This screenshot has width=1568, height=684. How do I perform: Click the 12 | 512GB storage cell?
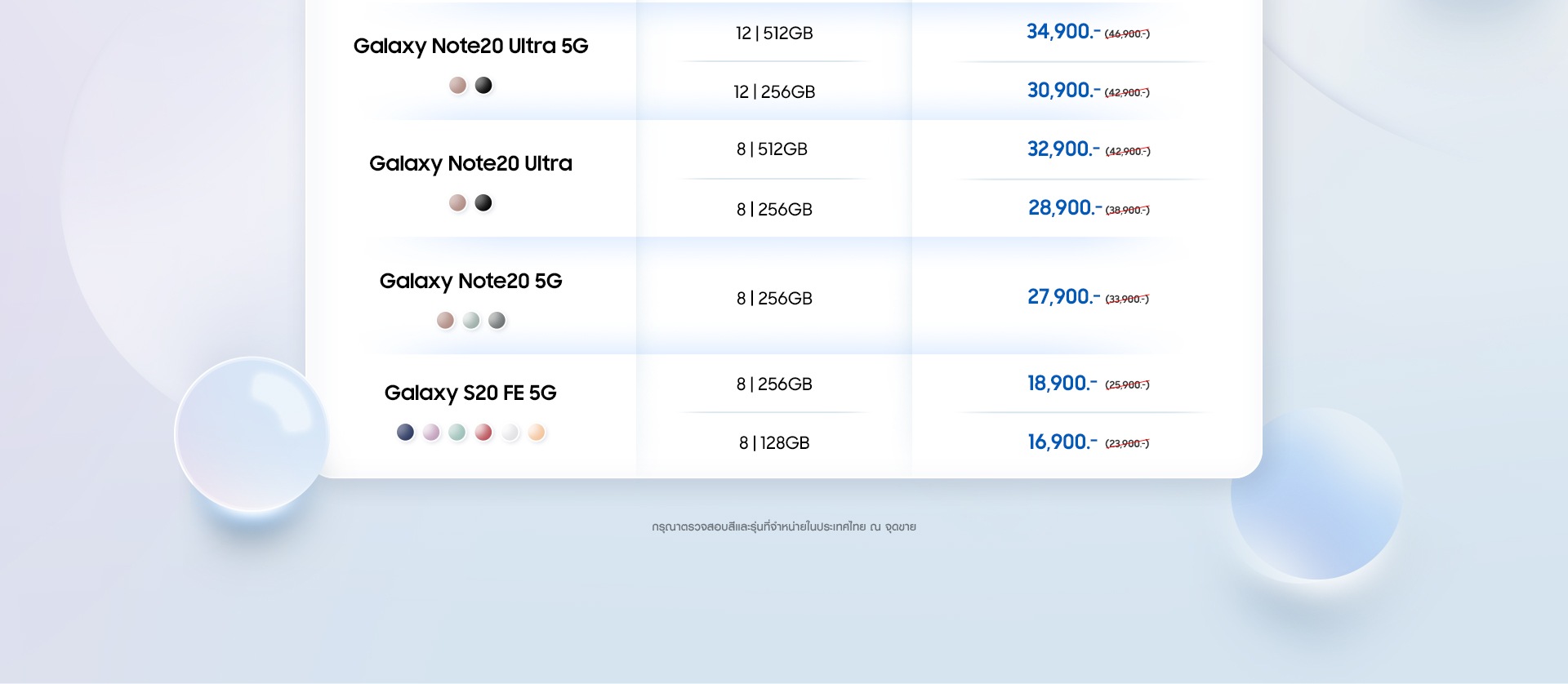pyautogui.click(x=774, y=33)
